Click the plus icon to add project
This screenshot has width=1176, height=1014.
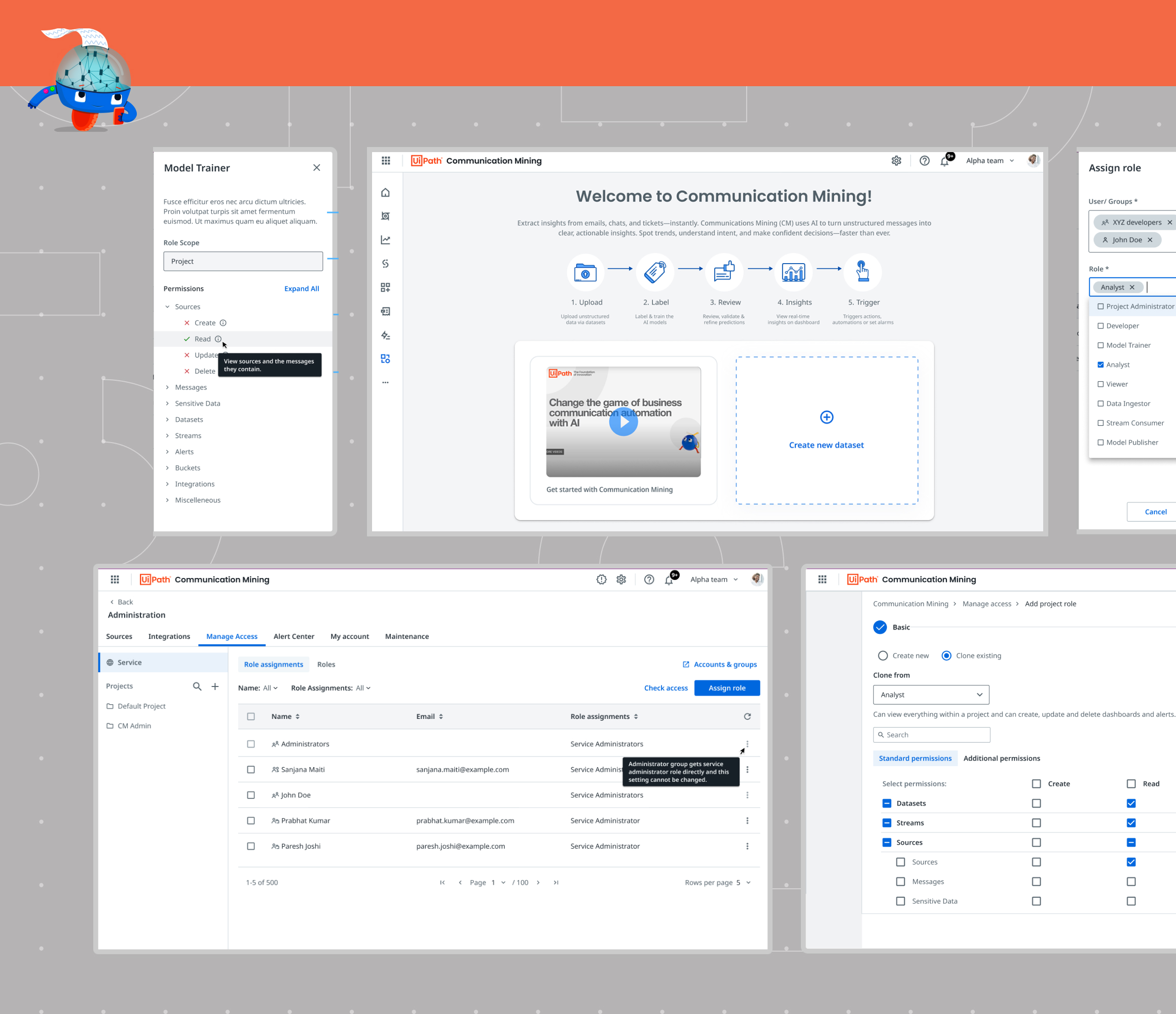[x=215, y=686]
